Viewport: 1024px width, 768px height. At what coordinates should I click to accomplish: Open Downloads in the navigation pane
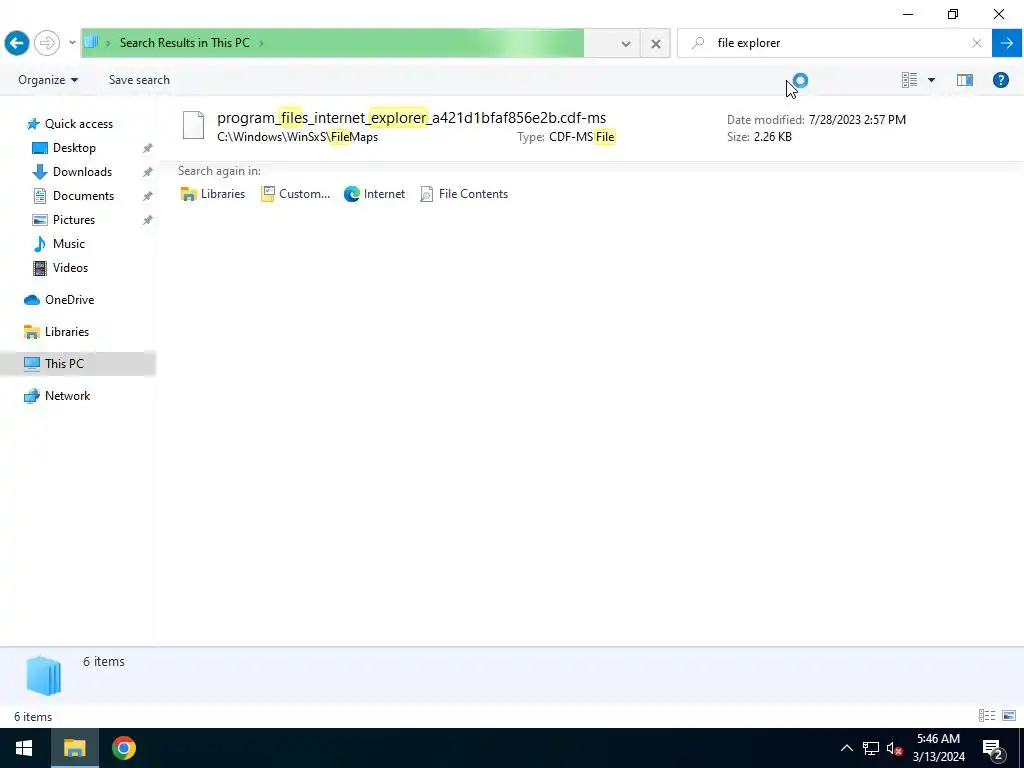point(82,172)
